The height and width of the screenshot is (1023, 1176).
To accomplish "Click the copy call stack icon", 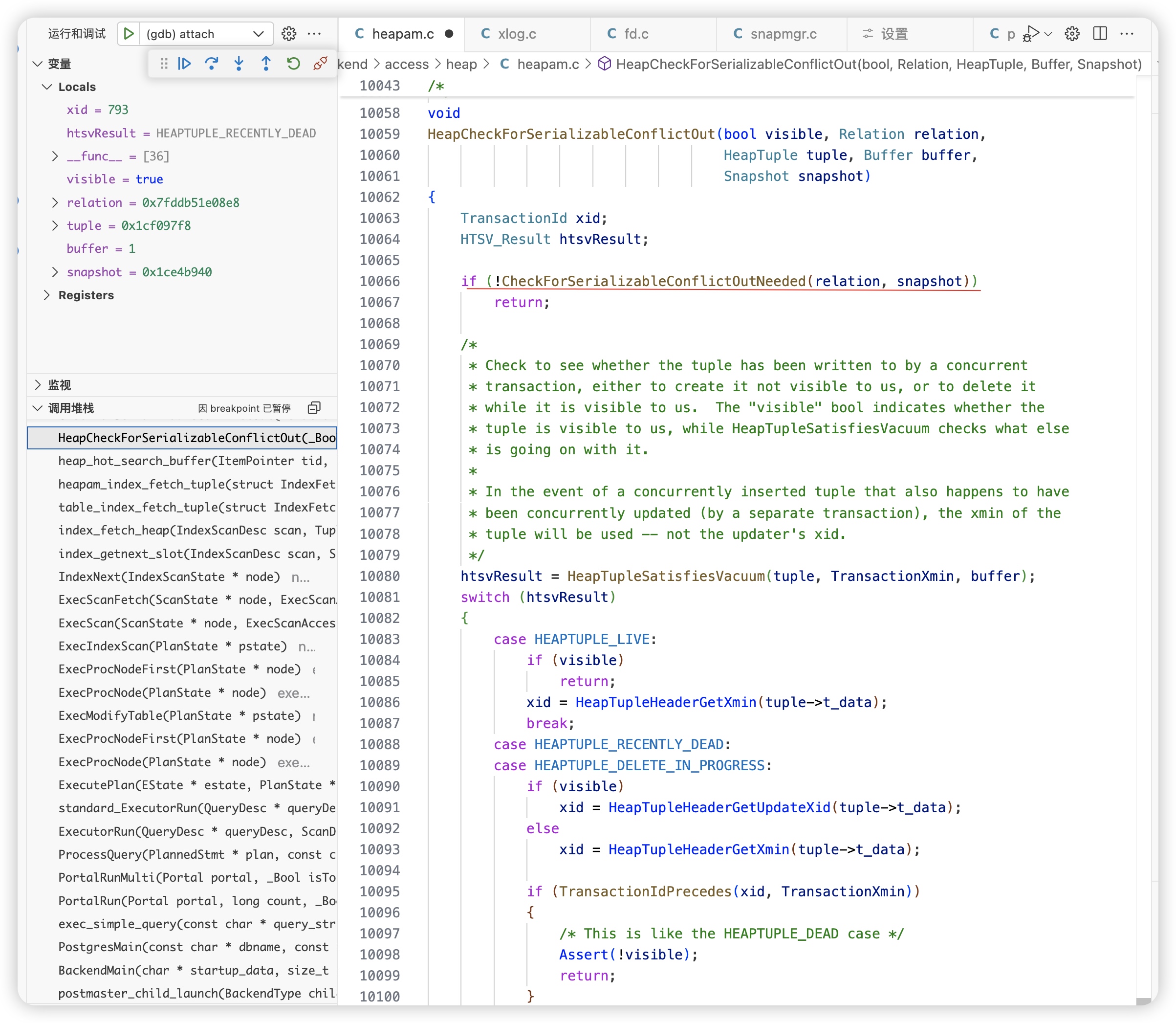I will (x=314, y=408).
